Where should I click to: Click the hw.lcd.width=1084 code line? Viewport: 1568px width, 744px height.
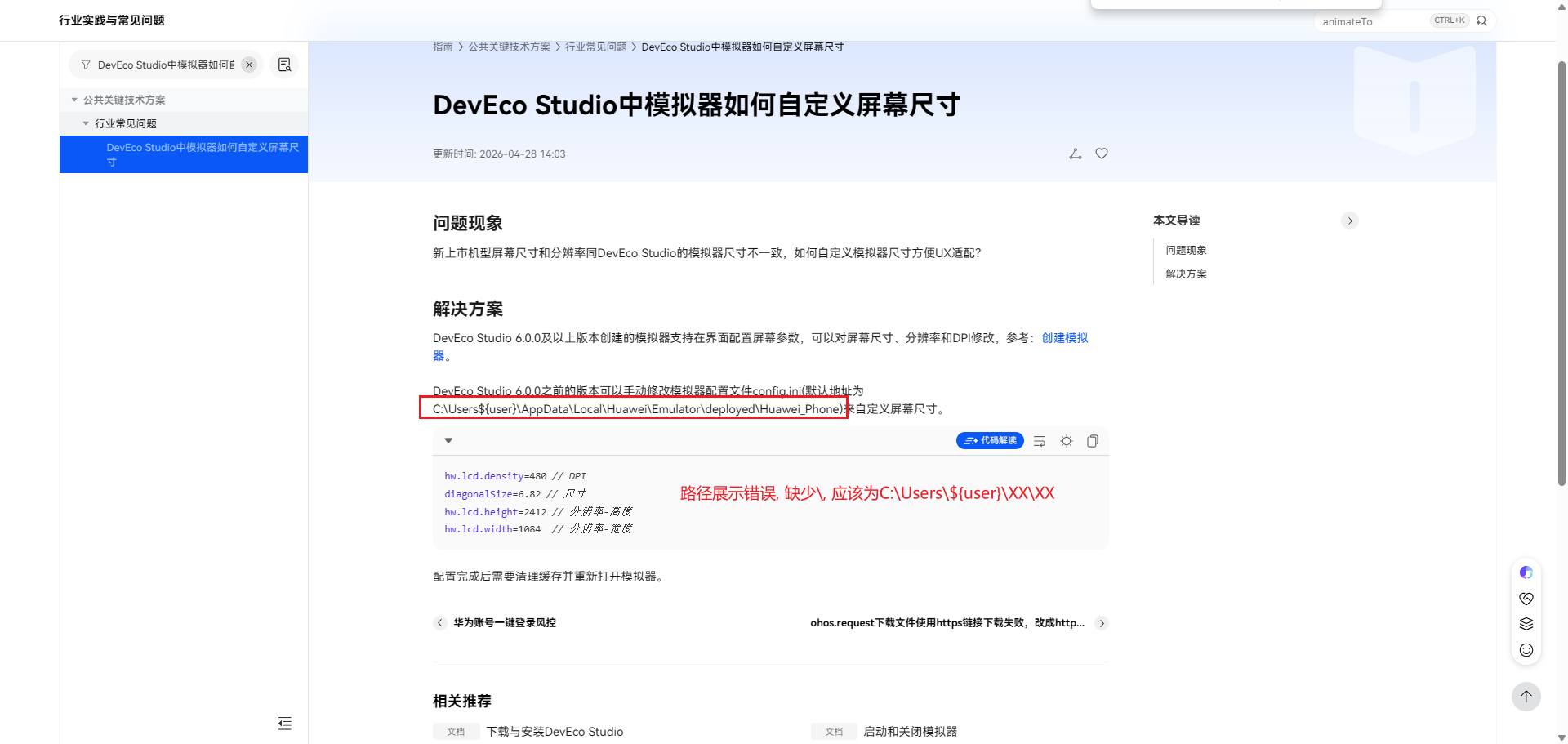pyautogui.click(x=538, y=529)
